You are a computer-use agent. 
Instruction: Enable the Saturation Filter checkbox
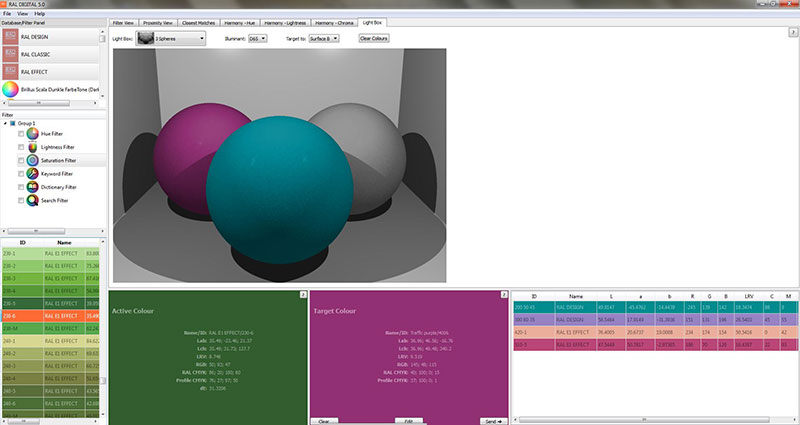(x=21, y=160)
